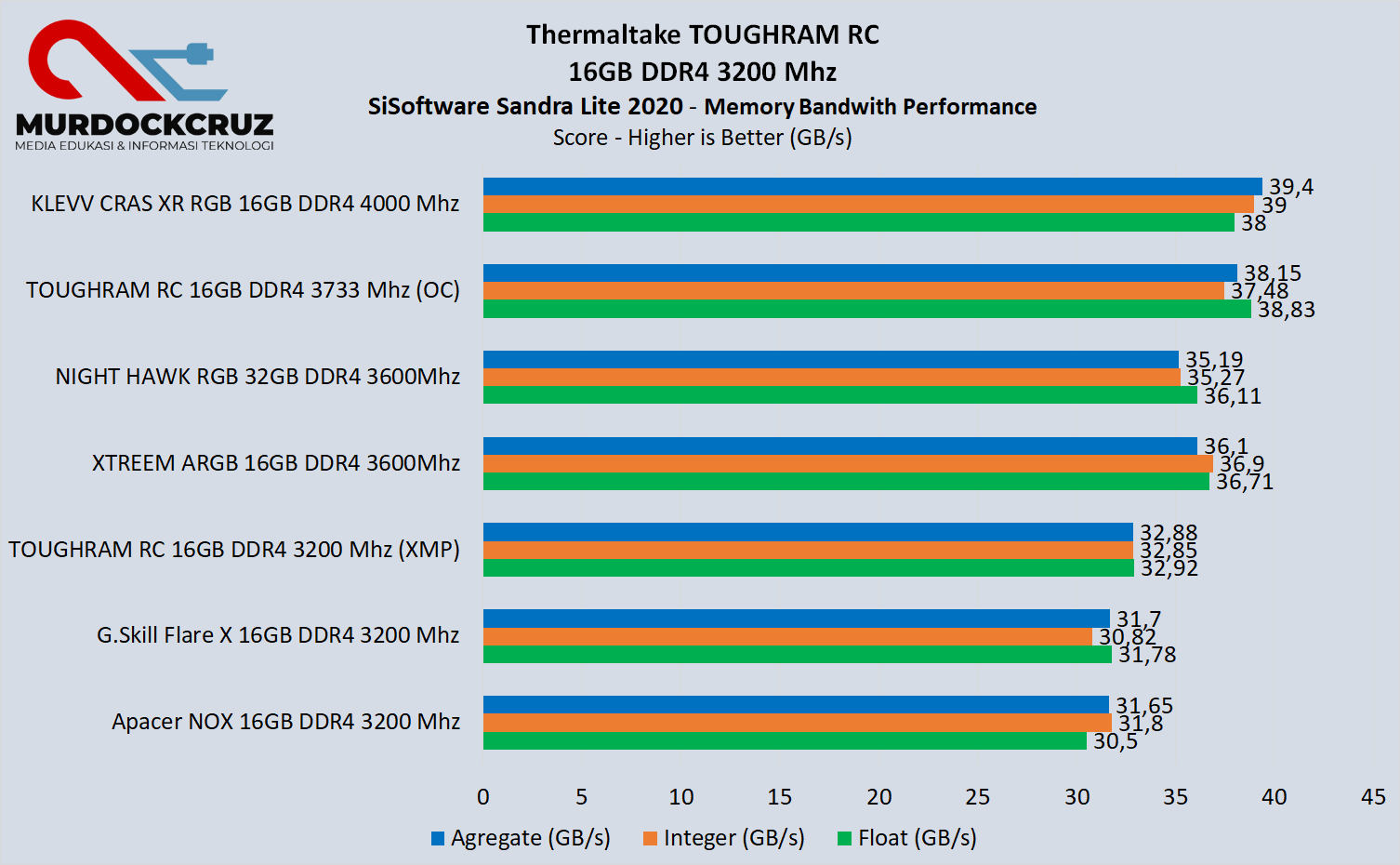Click the "36,9" value label
The width and height of the screenshot is (1400, 865).
tap(1242, 464)
